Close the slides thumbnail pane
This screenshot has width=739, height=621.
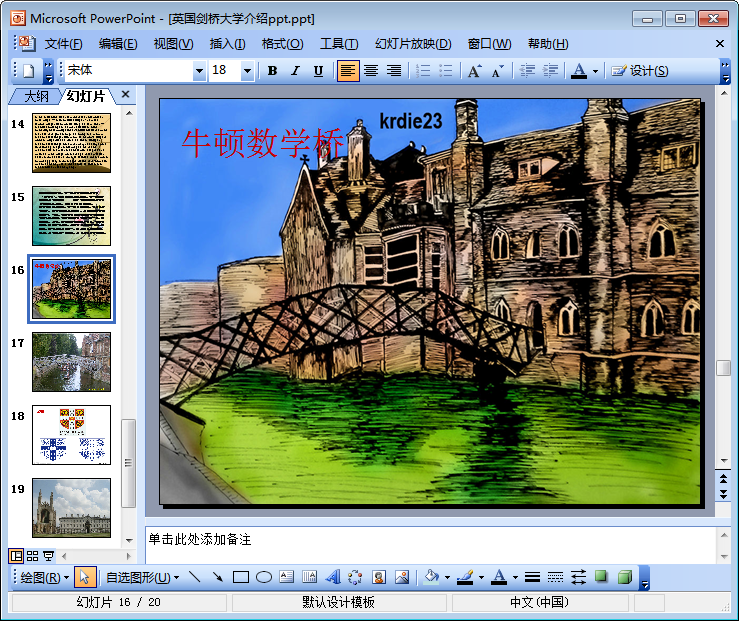pyautogui.click(x=125, y=94)
